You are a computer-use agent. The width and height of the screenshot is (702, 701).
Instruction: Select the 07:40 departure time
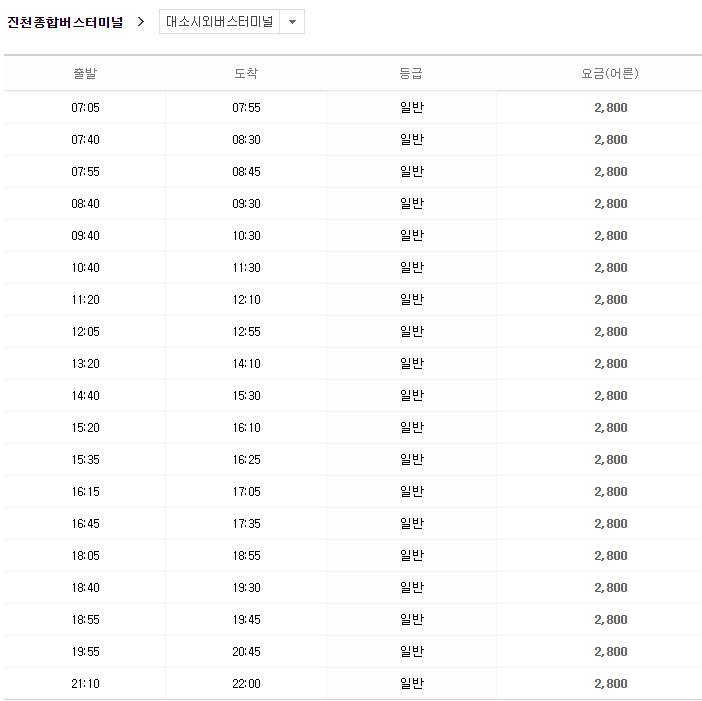pyautogui.click(x=85, y=140)
